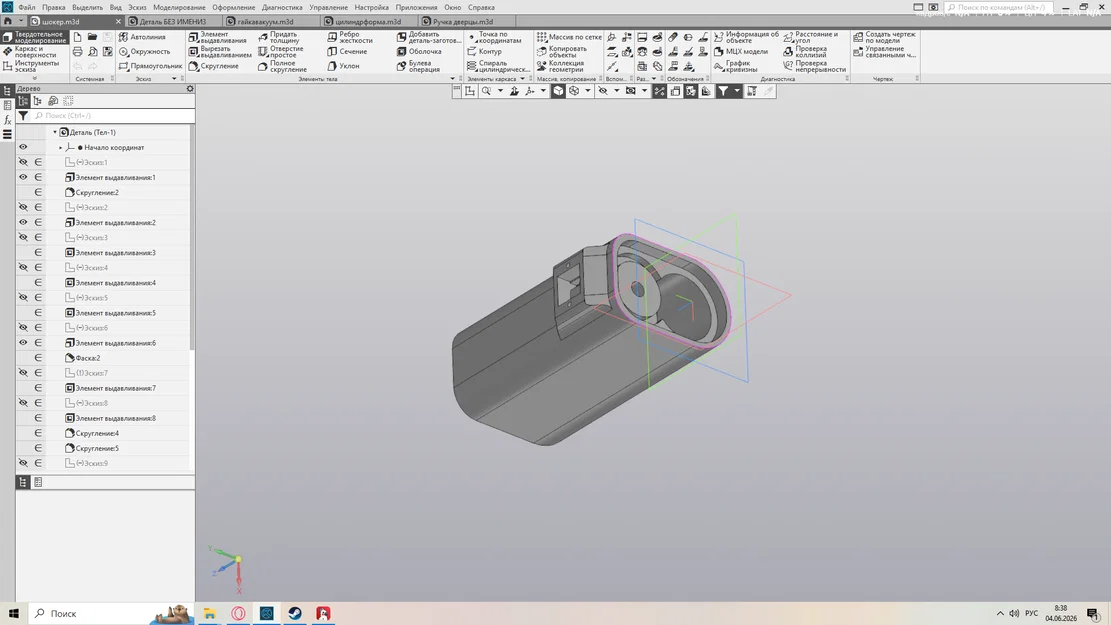The height and width of the screenshot is (625, 1111).
Task: Start the Элемент выдавливания extrude operation
Action: [218, 37]
